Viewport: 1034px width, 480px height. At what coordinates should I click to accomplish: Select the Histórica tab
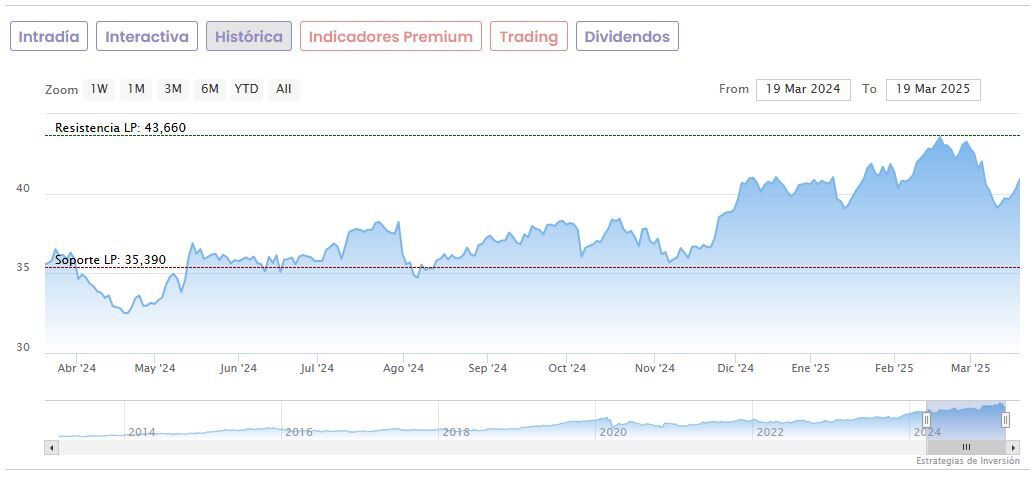click(249, 37)
